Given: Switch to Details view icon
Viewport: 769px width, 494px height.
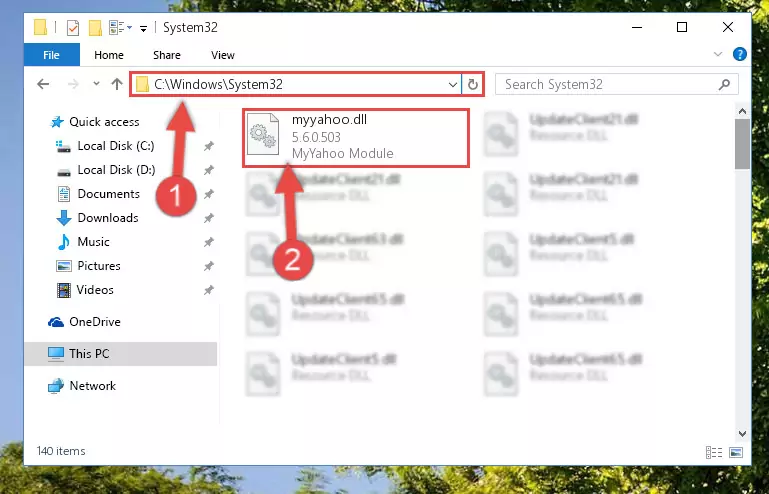Looking at the screenshot, I should (714, 452).
